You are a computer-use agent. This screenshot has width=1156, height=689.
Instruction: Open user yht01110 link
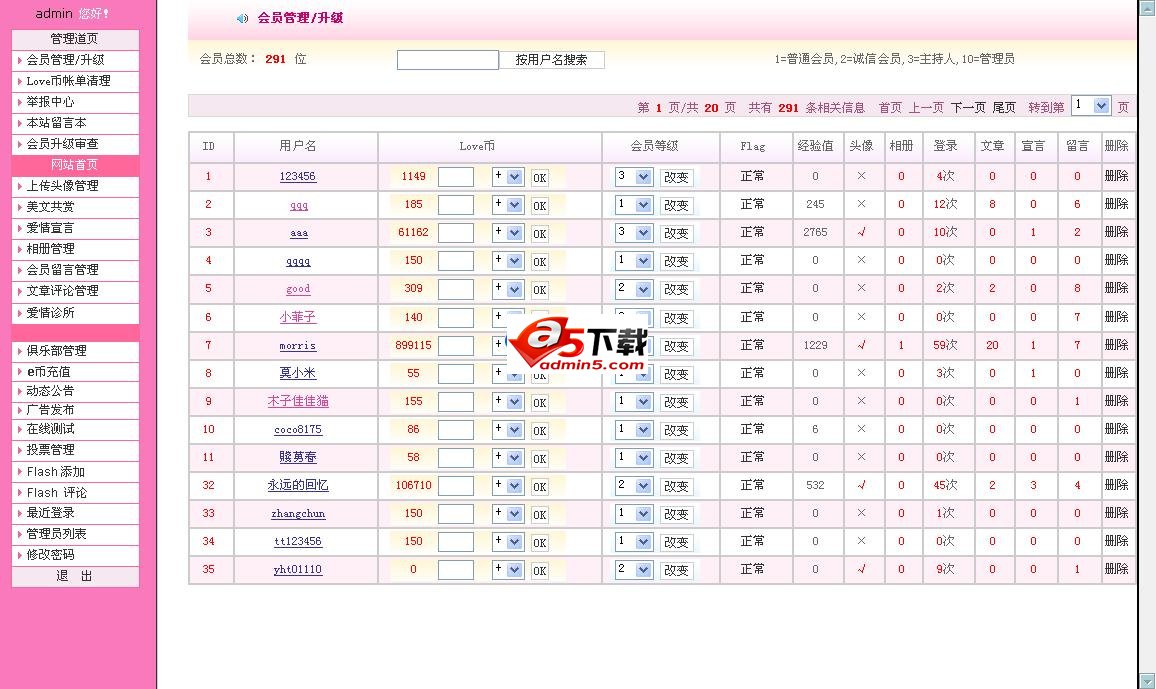click(298, 570)
